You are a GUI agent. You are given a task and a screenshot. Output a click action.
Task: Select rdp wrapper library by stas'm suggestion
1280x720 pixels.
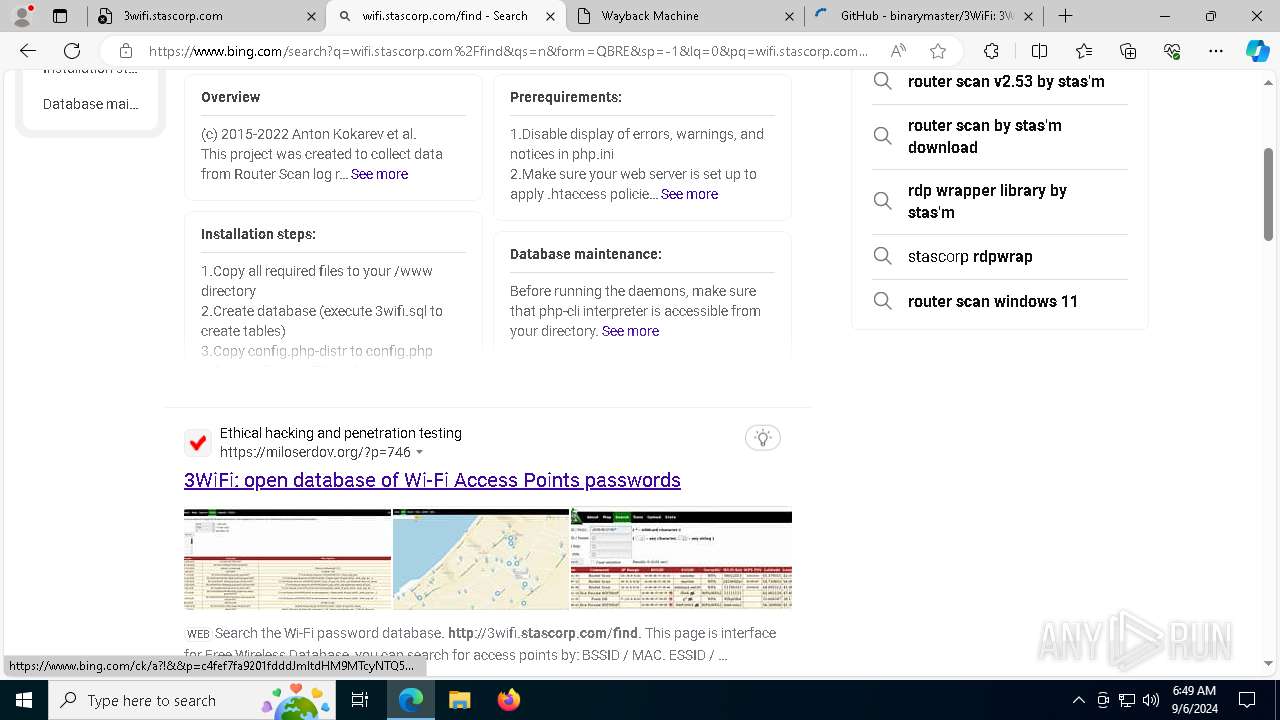tap(1000, 201)
